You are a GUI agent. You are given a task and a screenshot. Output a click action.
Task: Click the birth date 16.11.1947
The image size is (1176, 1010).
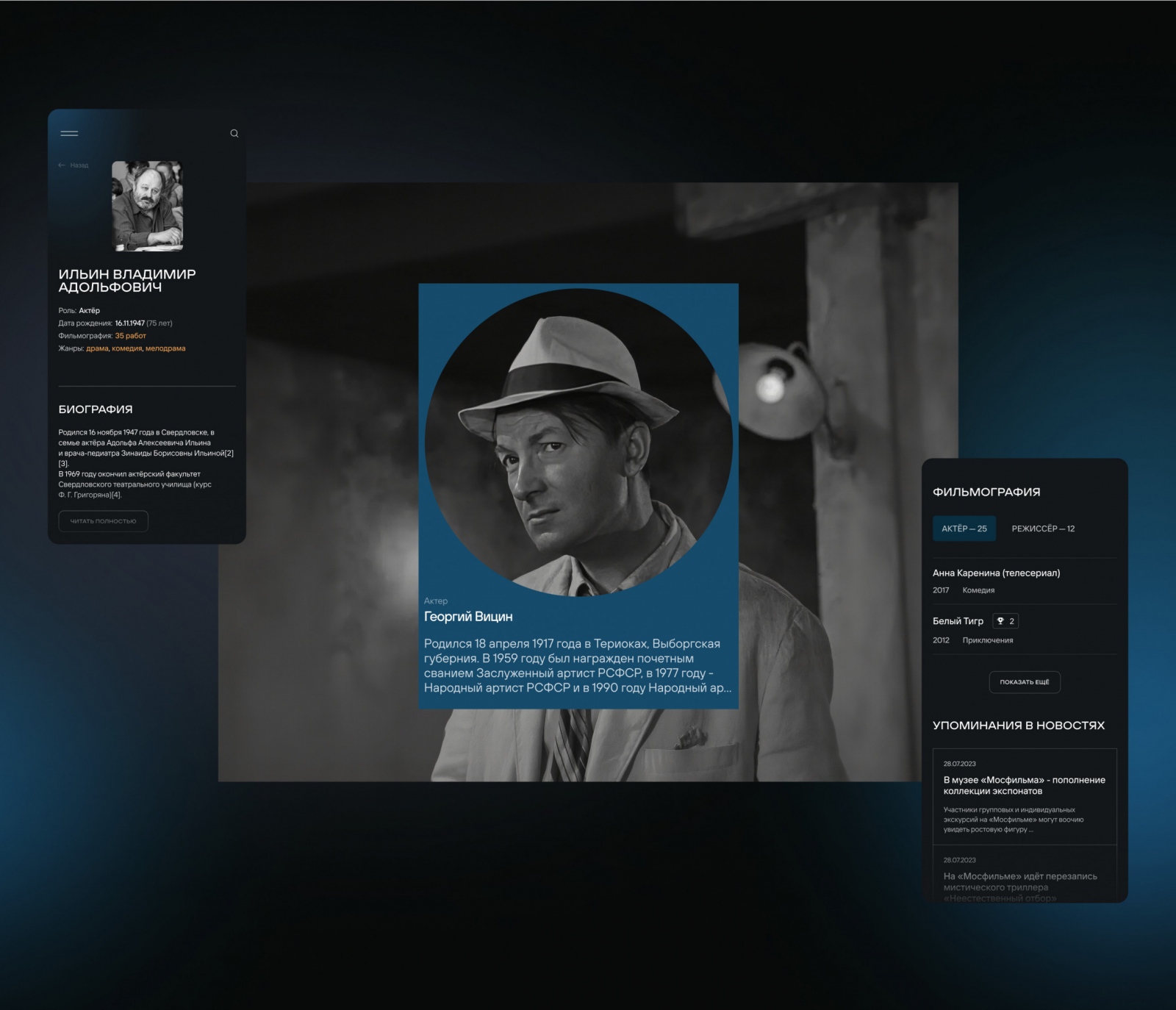point(130,323)
